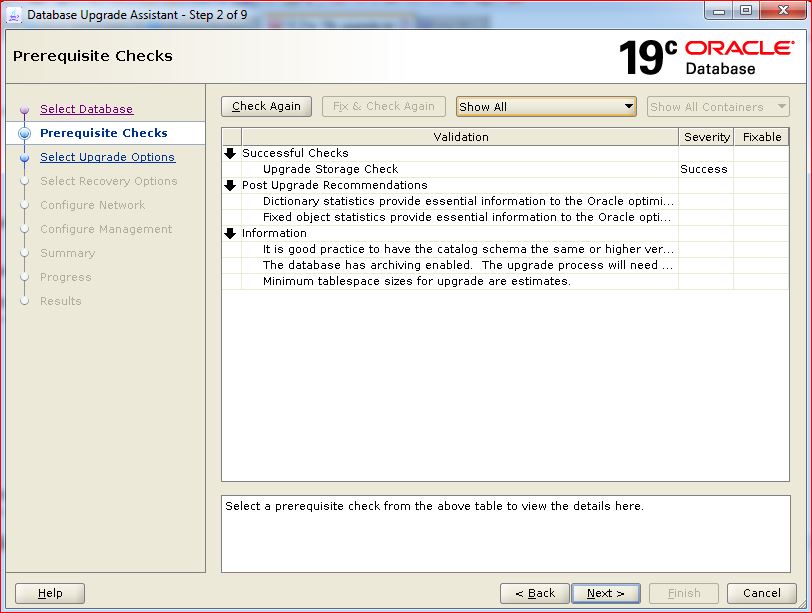812x613 pixels.
Task: Collapse the Post Upgrade Recommendations group
Action: tap(231, 185)
